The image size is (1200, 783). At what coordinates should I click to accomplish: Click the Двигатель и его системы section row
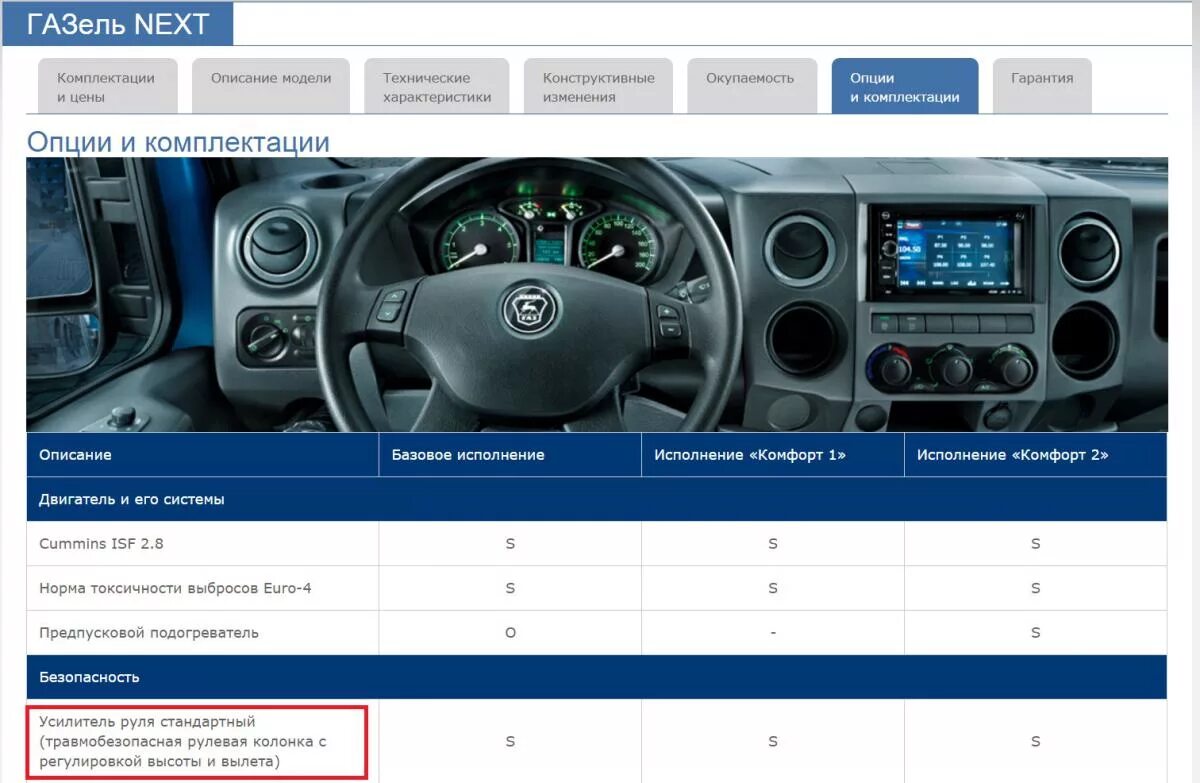click(x=596, y=499)
